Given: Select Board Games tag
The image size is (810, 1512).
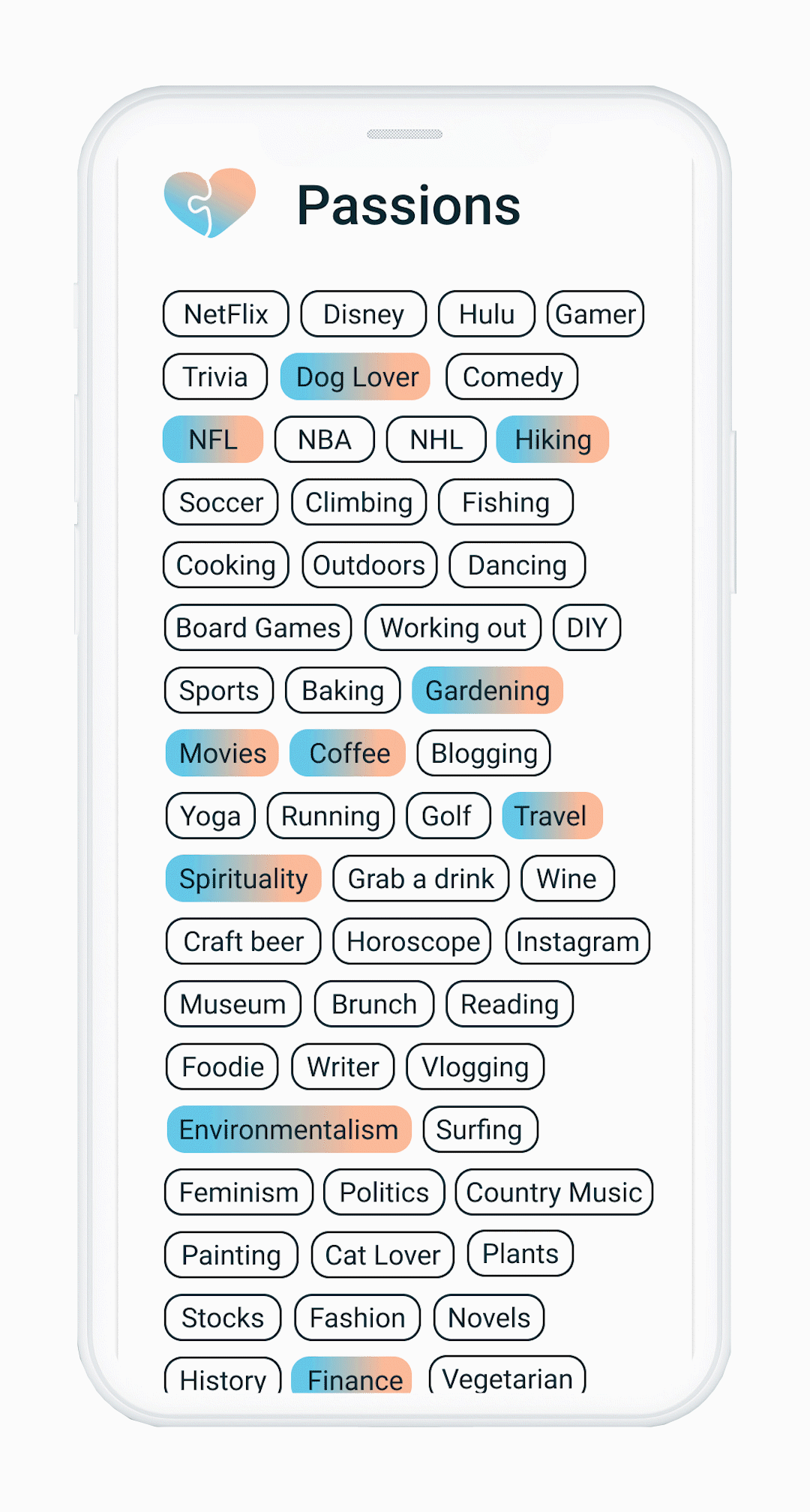Looking at the screenshot, I should [258, 628].
